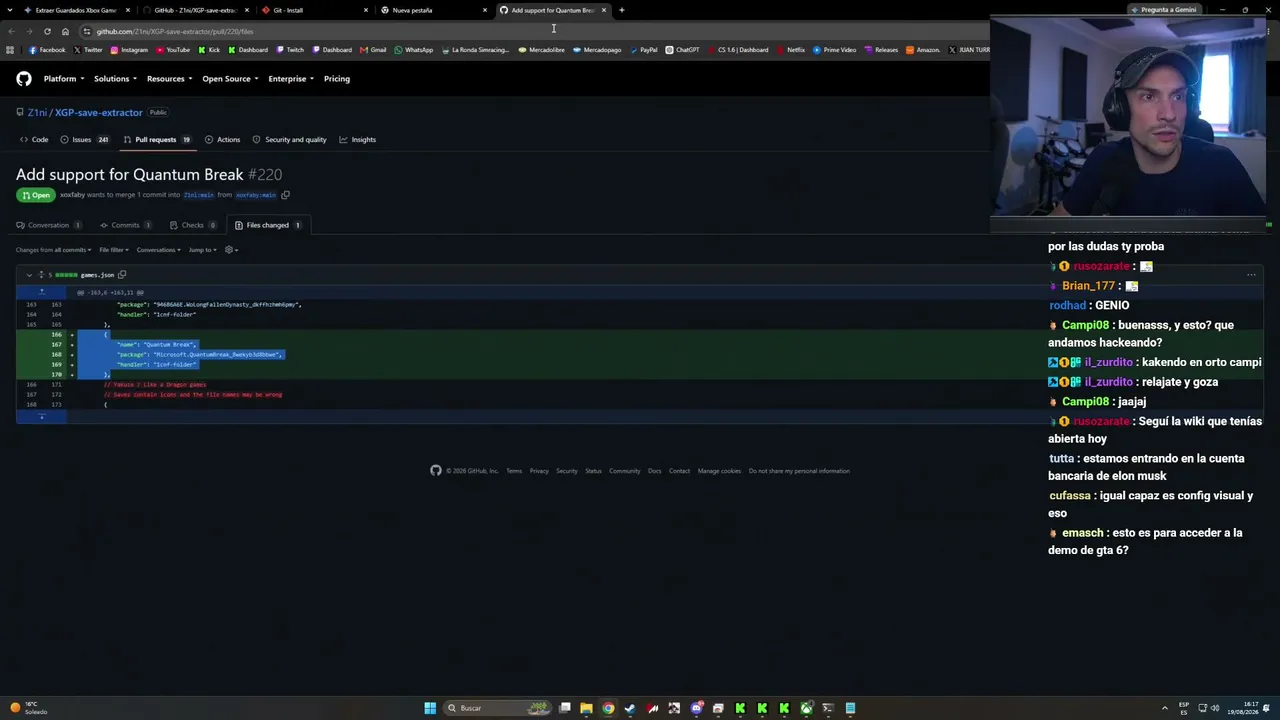
Task: Switch to the Code repository tab
Action: [x=34, y=140]
